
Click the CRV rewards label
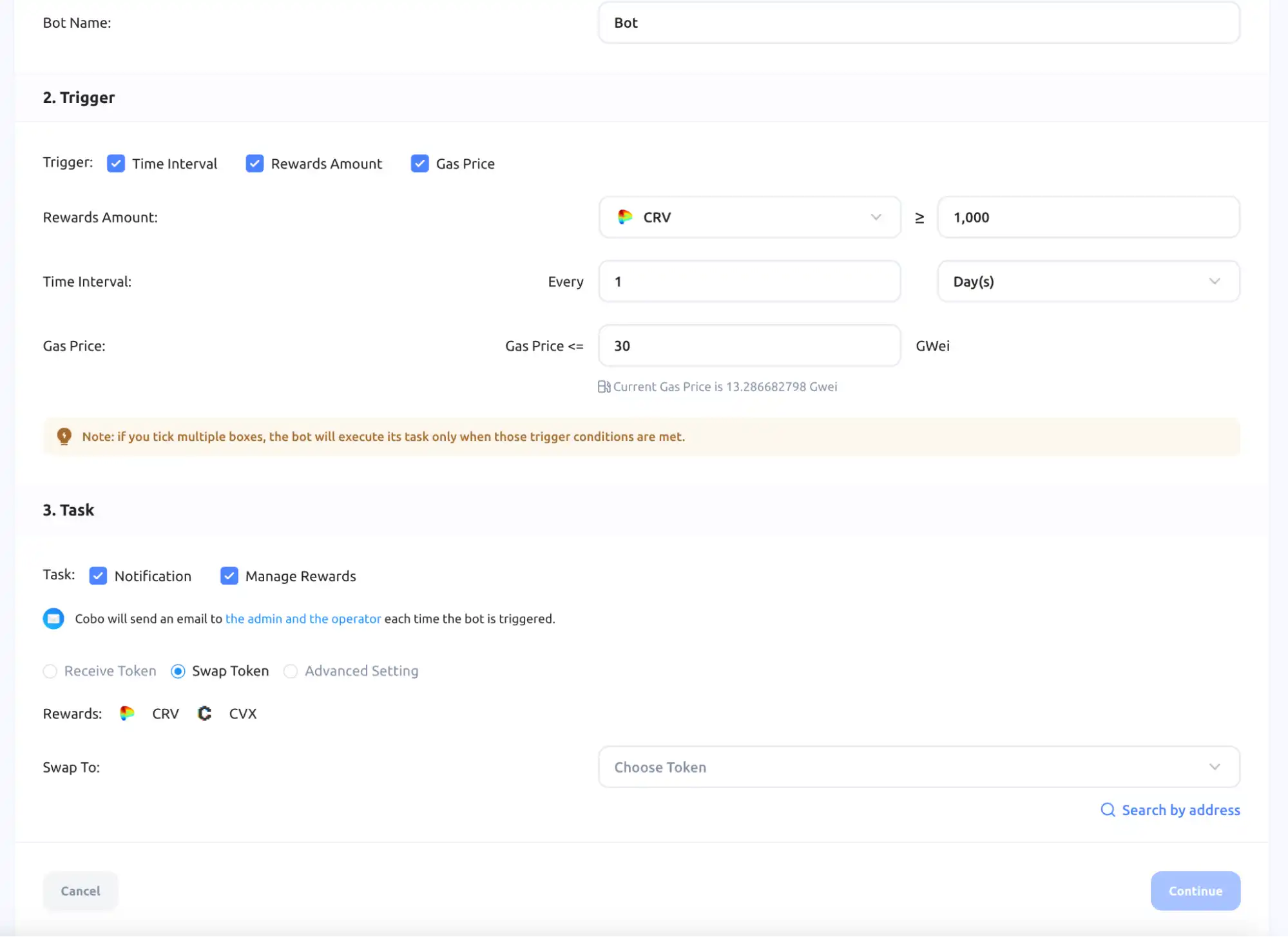coord(166,713)
